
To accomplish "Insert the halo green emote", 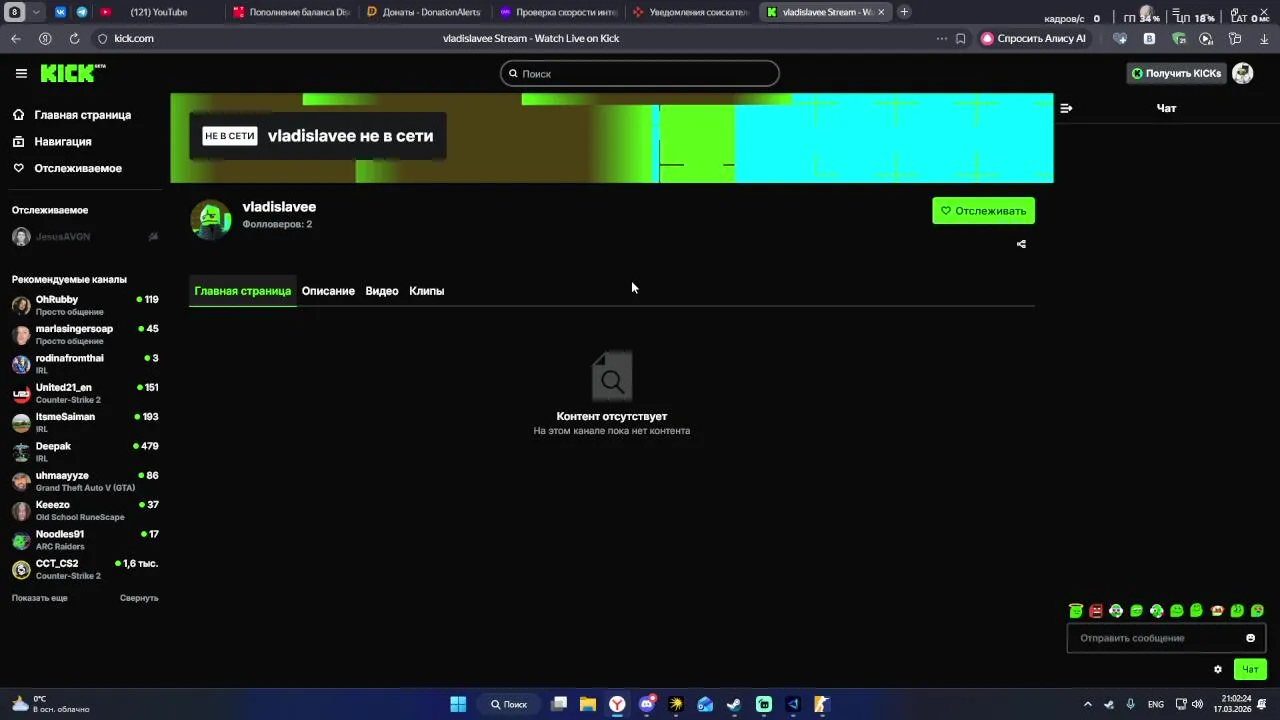I will click(x=1076, y=611).
